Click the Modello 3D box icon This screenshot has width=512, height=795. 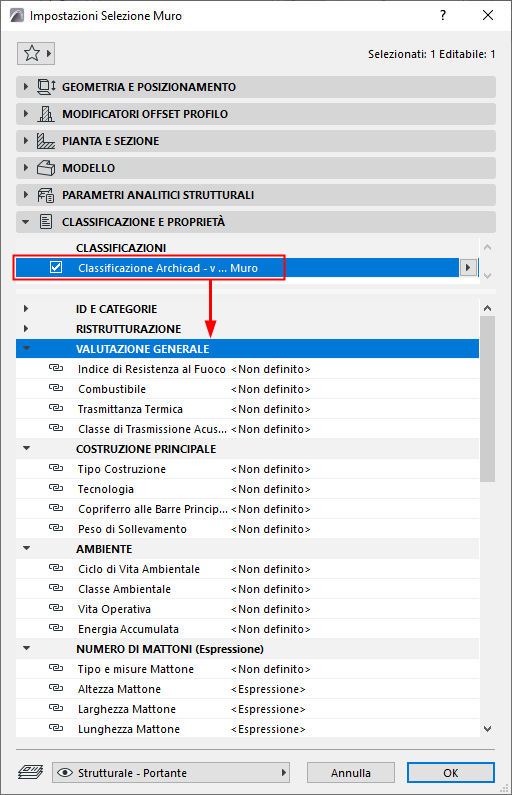pos(46,168)
